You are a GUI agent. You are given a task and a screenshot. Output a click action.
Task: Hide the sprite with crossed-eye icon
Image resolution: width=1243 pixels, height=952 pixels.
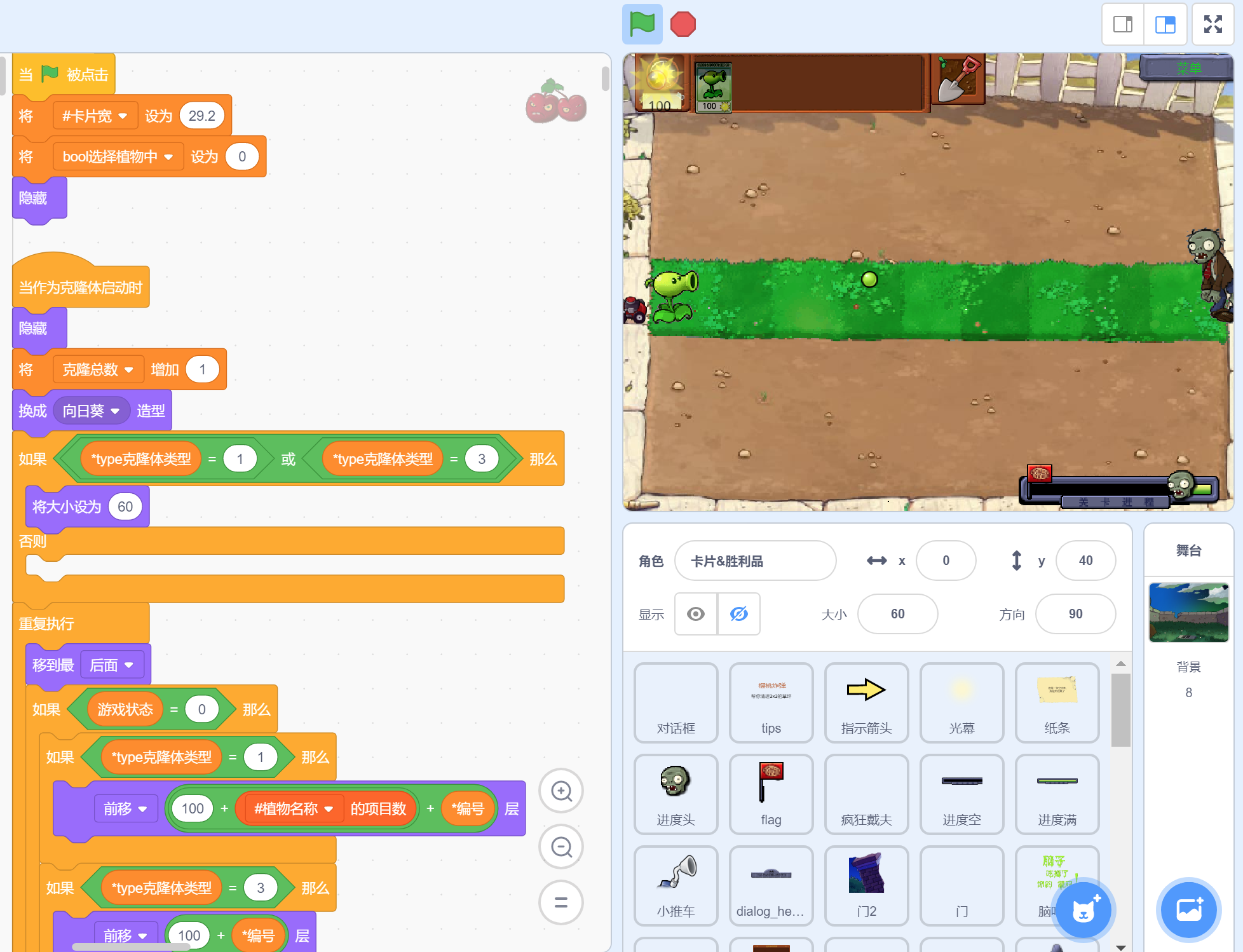pos(738,614)
